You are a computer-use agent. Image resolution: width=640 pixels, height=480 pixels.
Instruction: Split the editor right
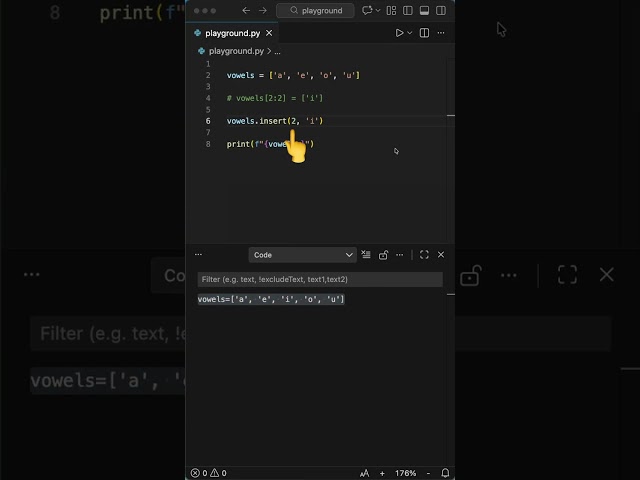pyautogui.click(x=424, y=33)
